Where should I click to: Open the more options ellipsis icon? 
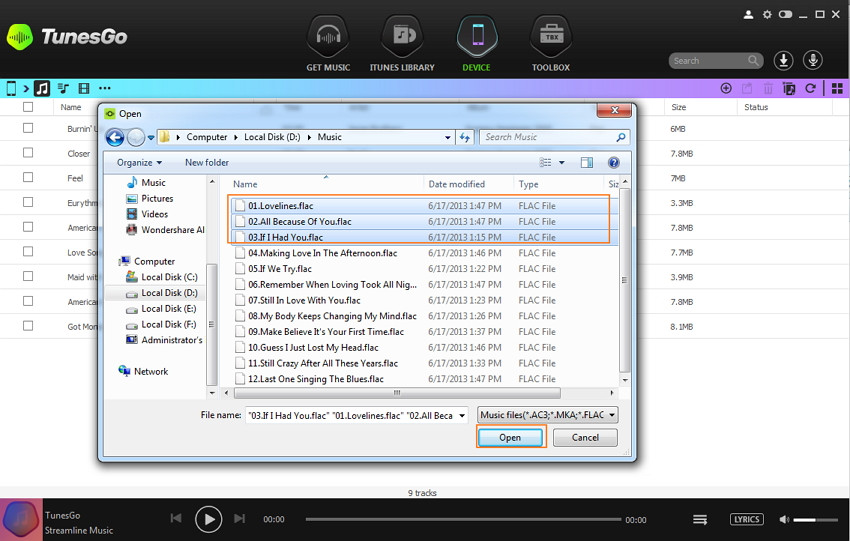point(105,88)
